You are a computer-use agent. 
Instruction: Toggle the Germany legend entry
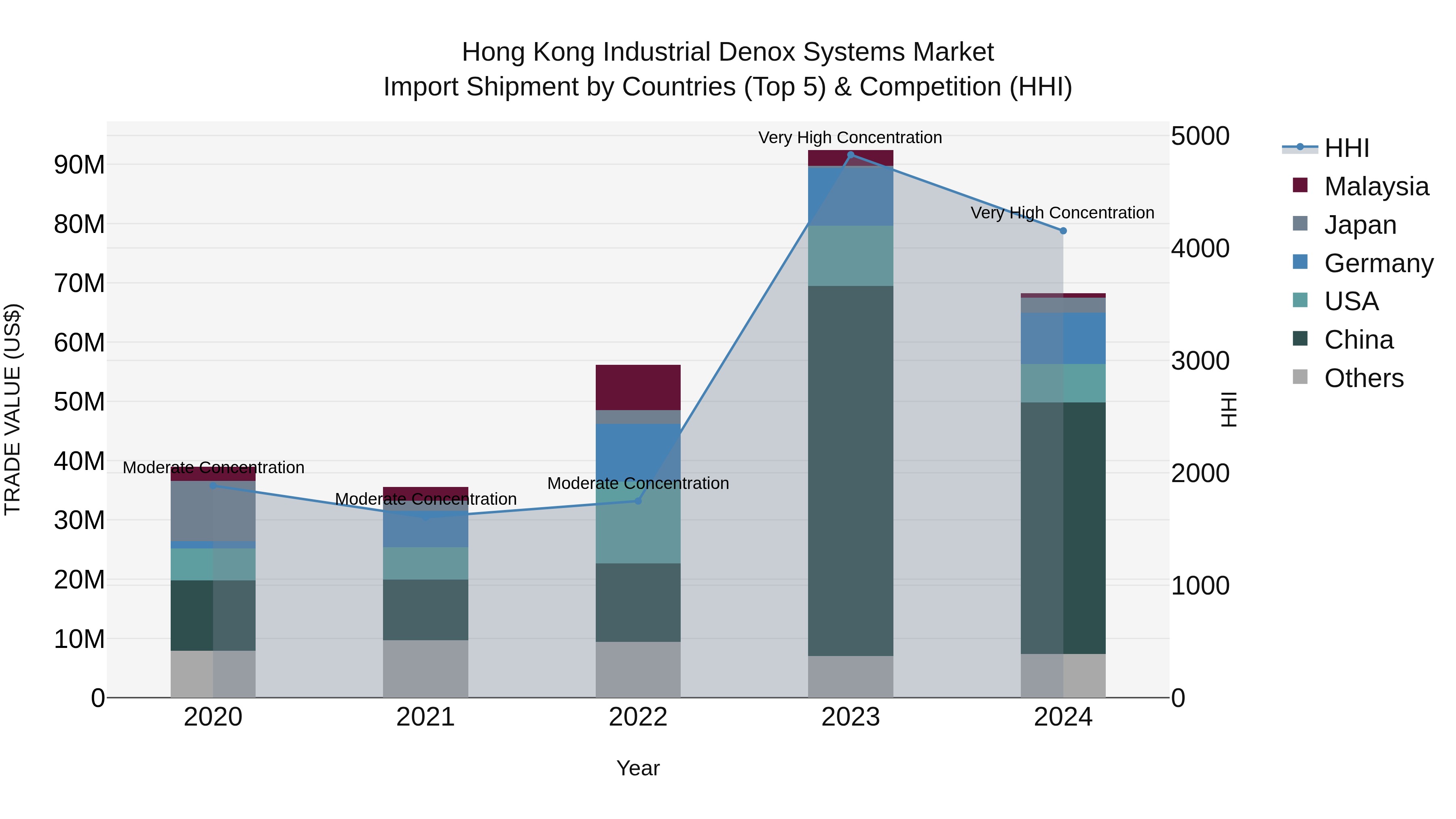(1363, 263)
